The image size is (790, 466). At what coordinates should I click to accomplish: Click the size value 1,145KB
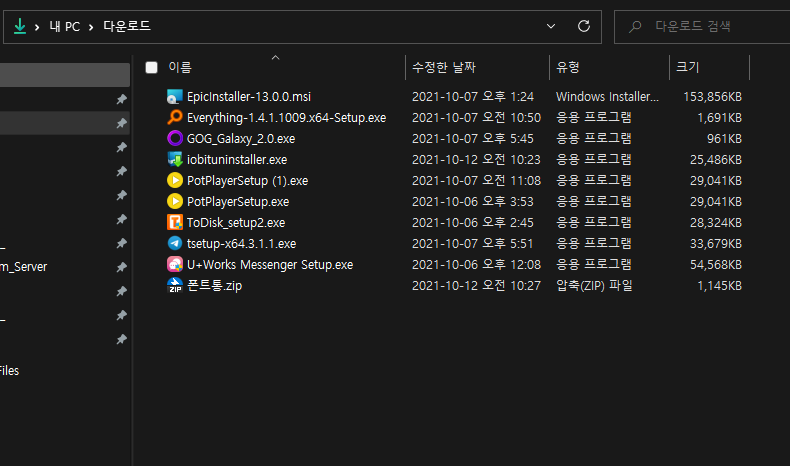(x=719, y=286)
